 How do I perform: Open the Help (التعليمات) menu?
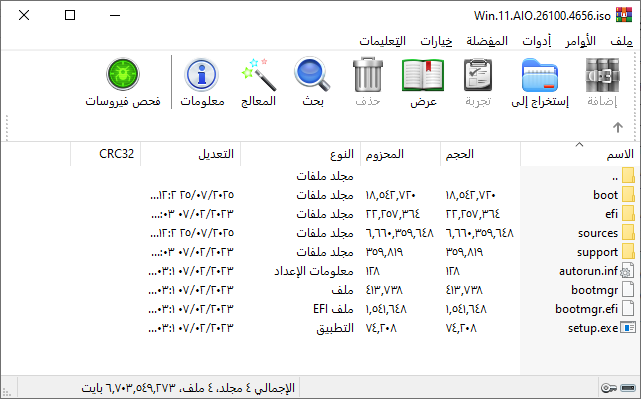tap(383, 41)
